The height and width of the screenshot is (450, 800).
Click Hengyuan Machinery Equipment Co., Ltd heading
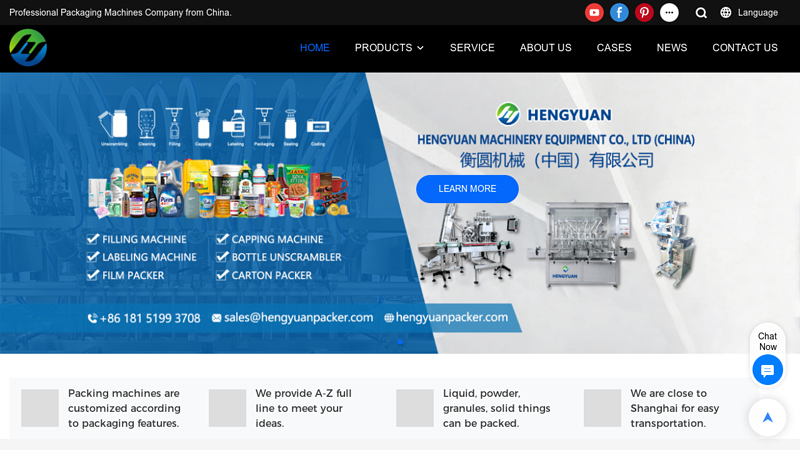coord(556,140)
